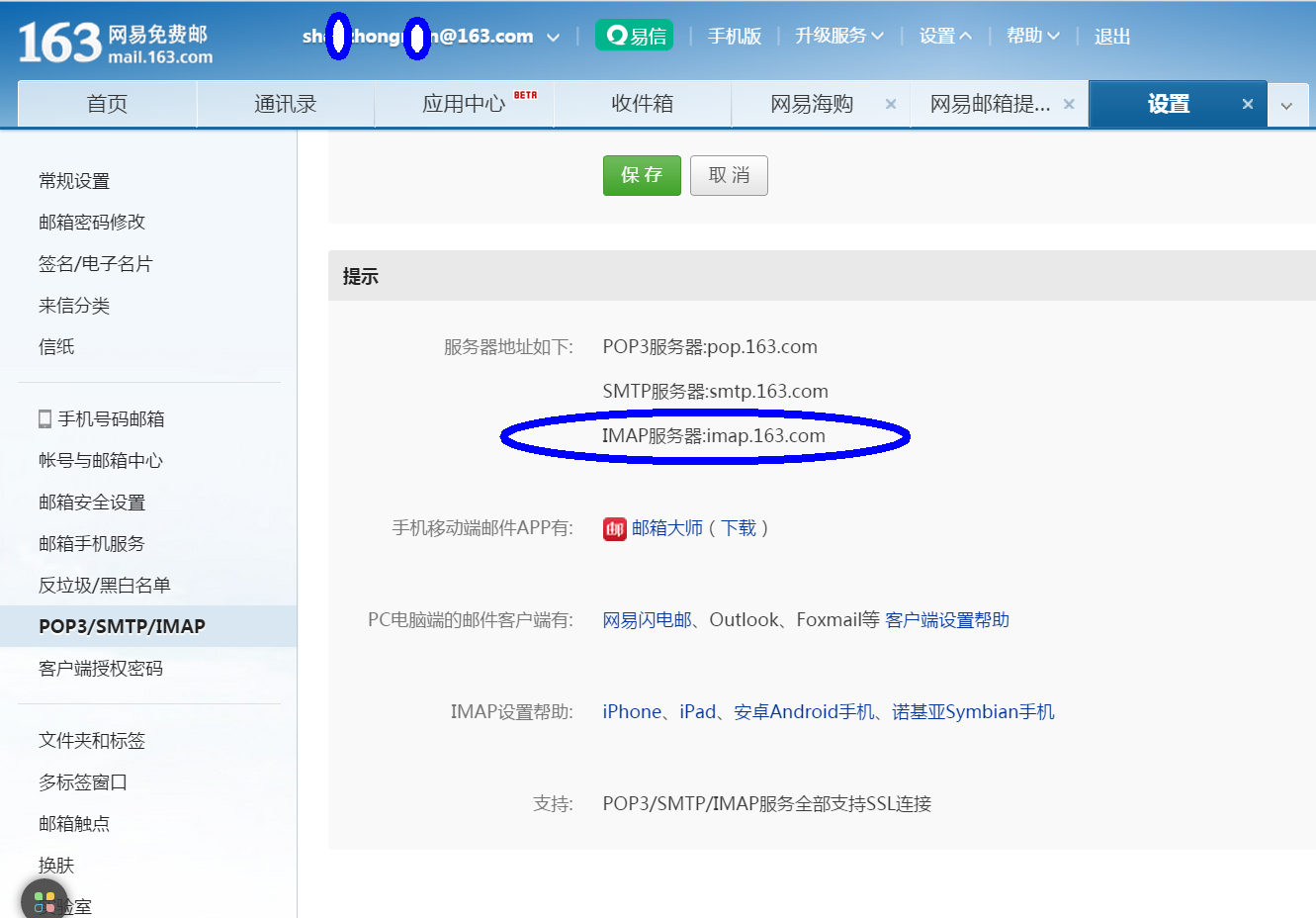Open the 网易闪电邮 link
This screenshot has width=1316, height=918.
648,620
